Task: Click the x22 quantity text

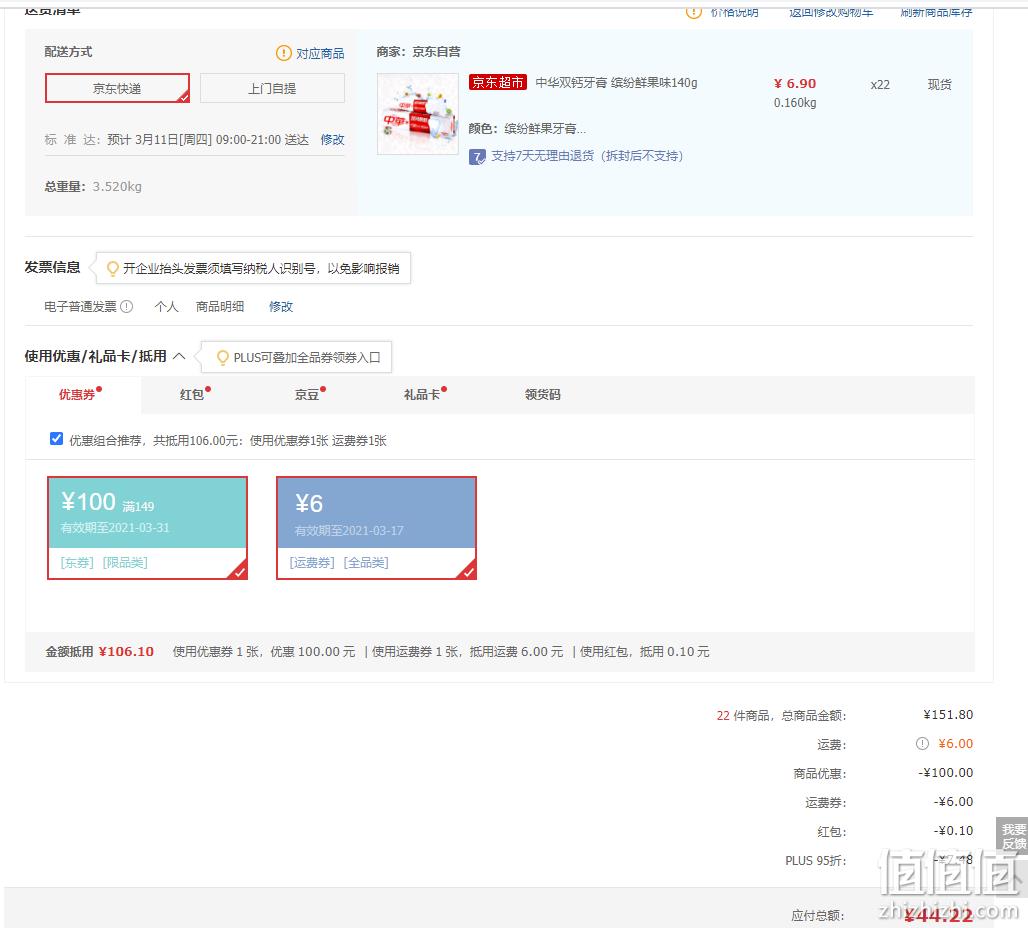Action: 880,85
